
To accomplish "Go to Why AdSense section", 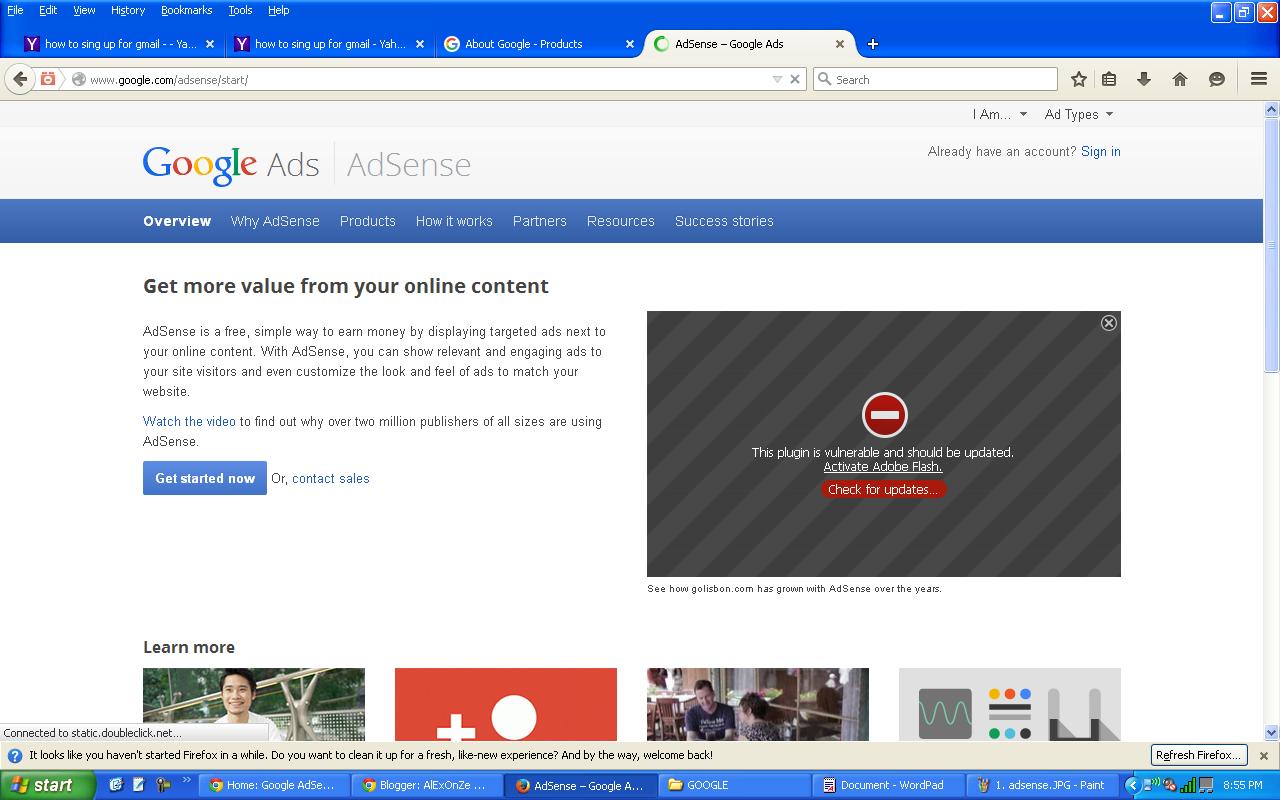I will (x=275, y=221).
